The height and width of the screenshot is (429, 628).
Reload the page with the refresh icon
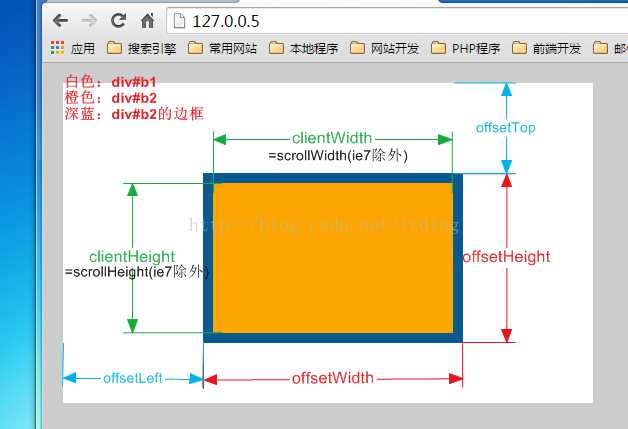point(119,20)
